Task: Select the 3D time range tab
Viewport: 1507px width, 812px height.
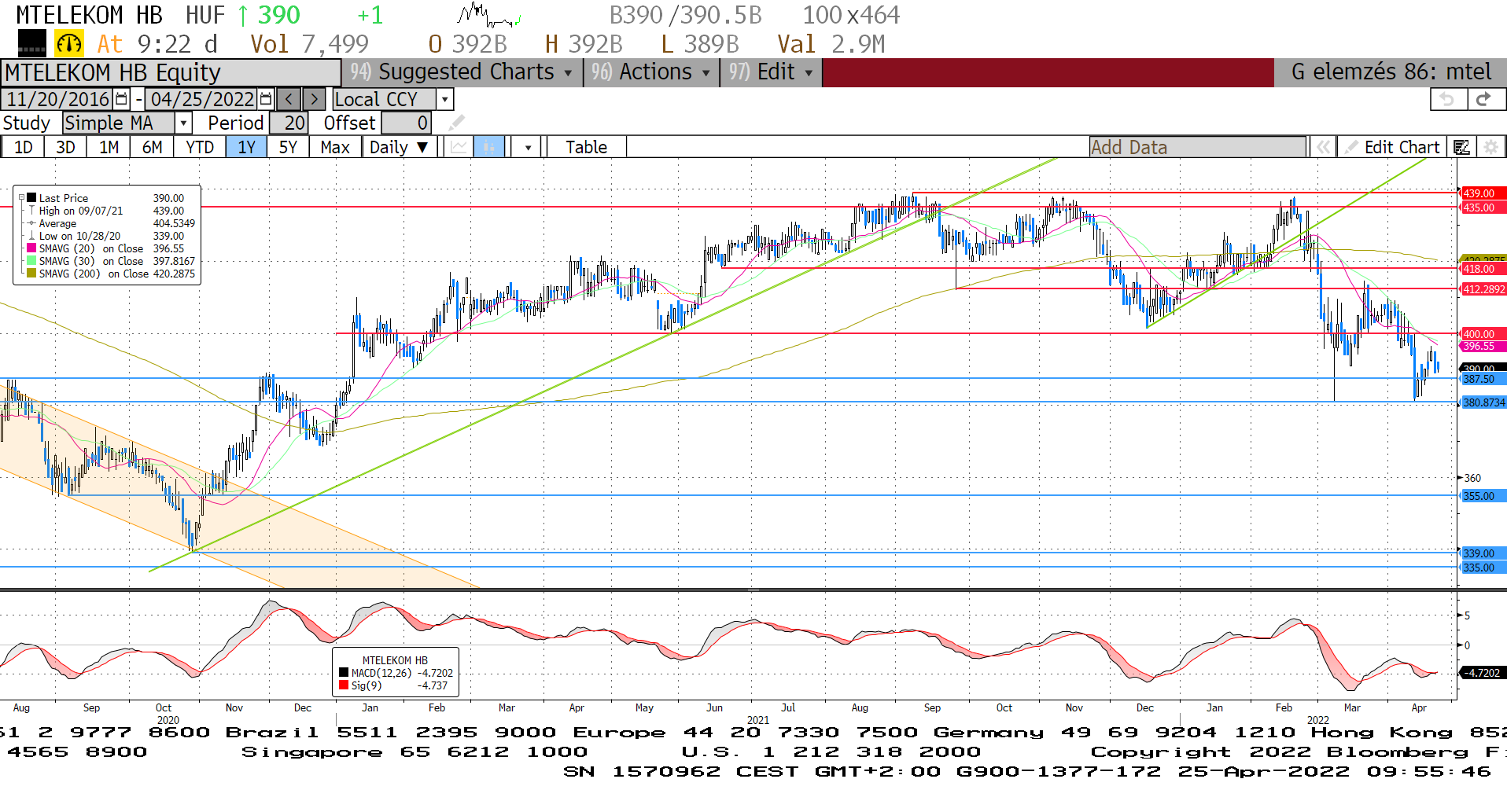Action: pyautogui.click(x=65, y=147)
